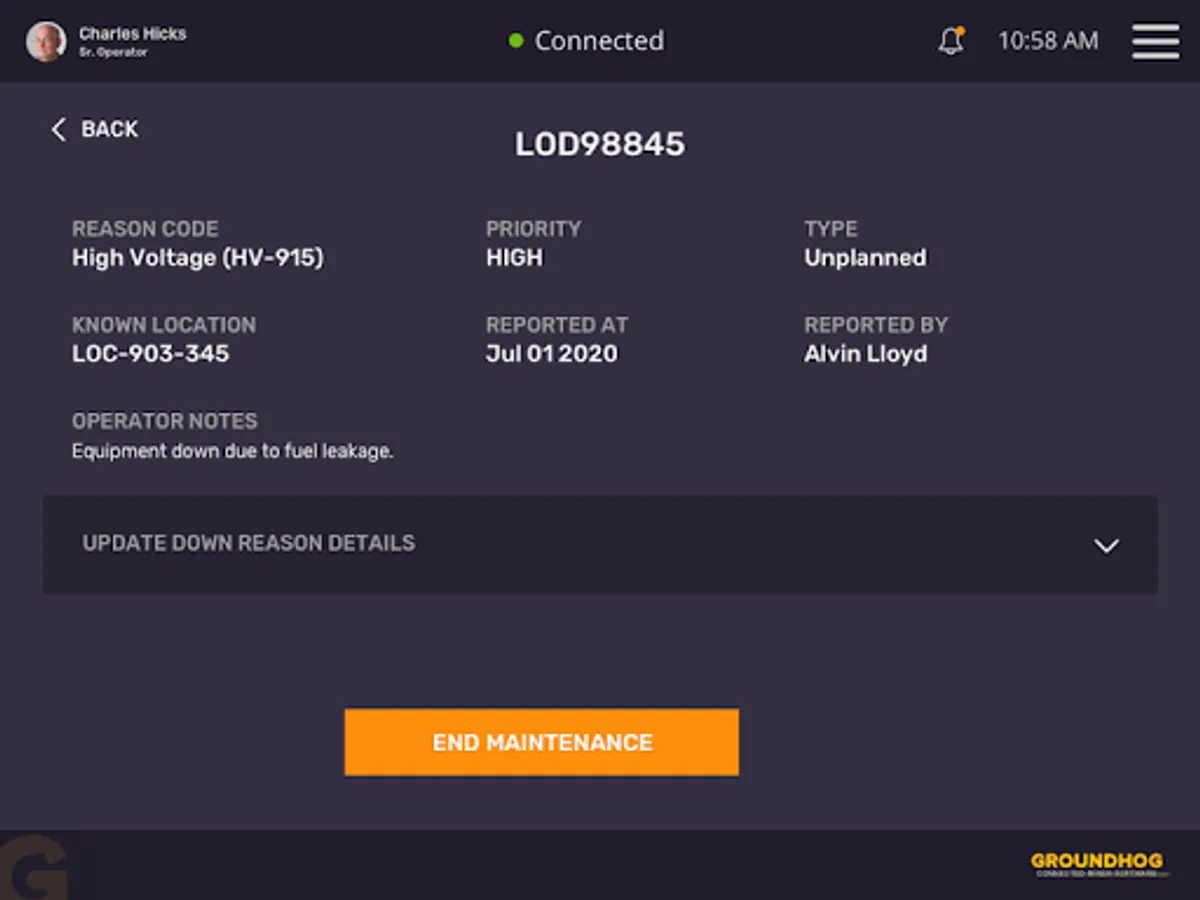Screen dimensions: 1200x900
Task: Click the green connection status dot
Action: [x=516, y=41]
